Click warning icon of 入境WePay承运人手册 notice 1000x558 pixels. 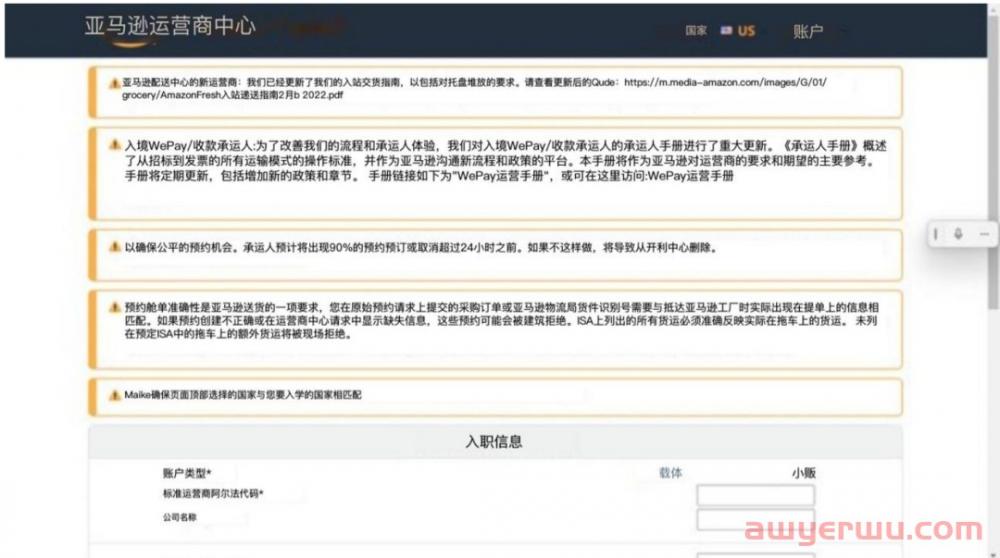click(x=115, y=145)
